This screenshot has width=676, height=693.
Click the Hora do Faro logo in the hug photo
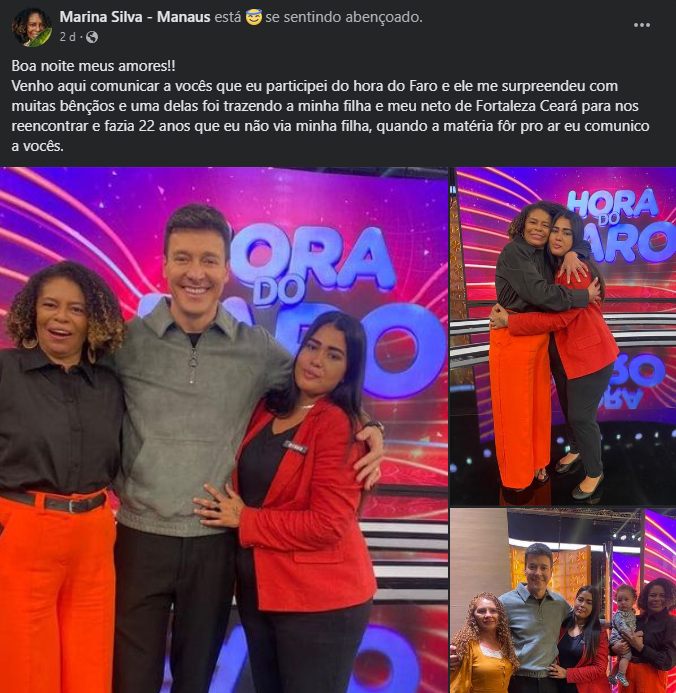621,225
